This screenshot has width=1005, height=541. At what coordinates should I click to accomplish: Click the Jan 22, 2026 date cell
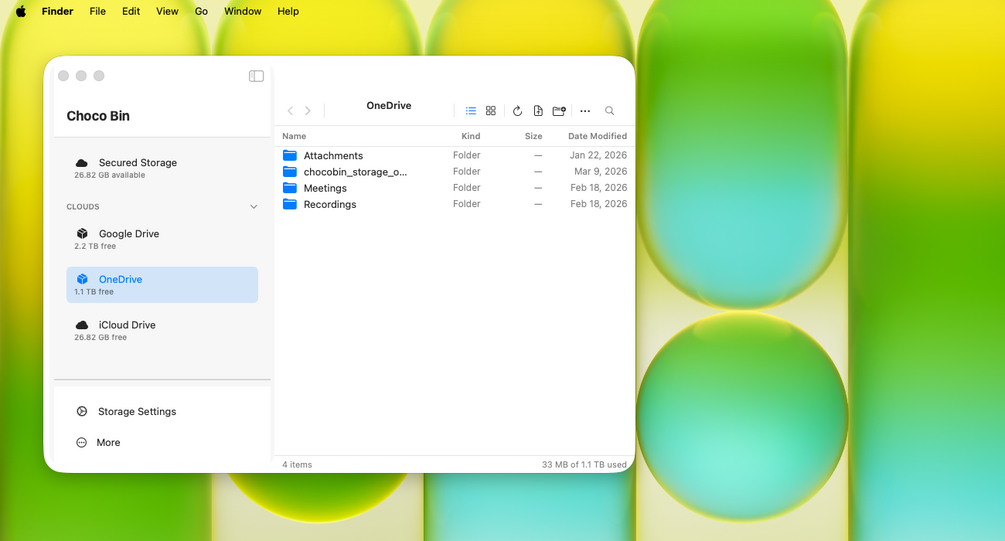click(598, 155)
